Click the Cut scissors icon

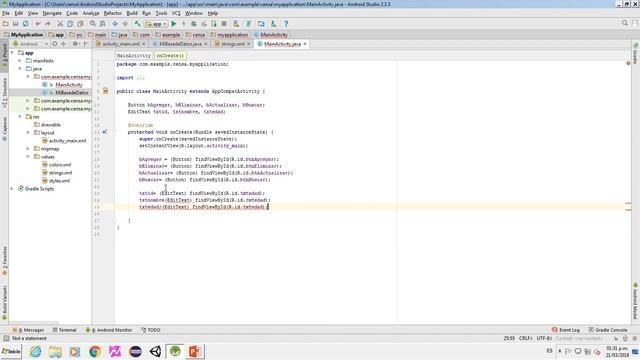(x=60, y=24)
